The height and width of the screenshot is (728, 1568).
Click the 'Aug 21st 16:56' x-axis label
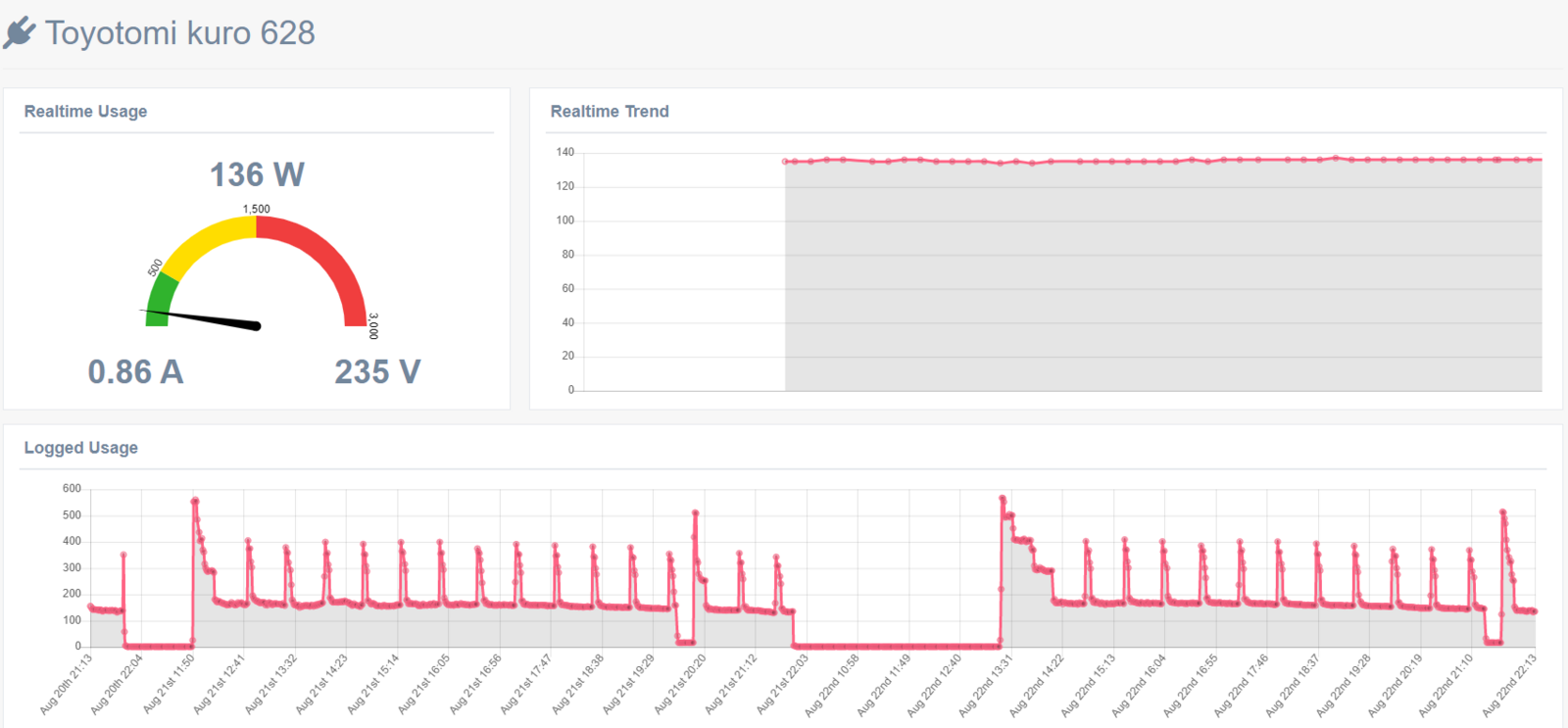click(x=476, y=684)
